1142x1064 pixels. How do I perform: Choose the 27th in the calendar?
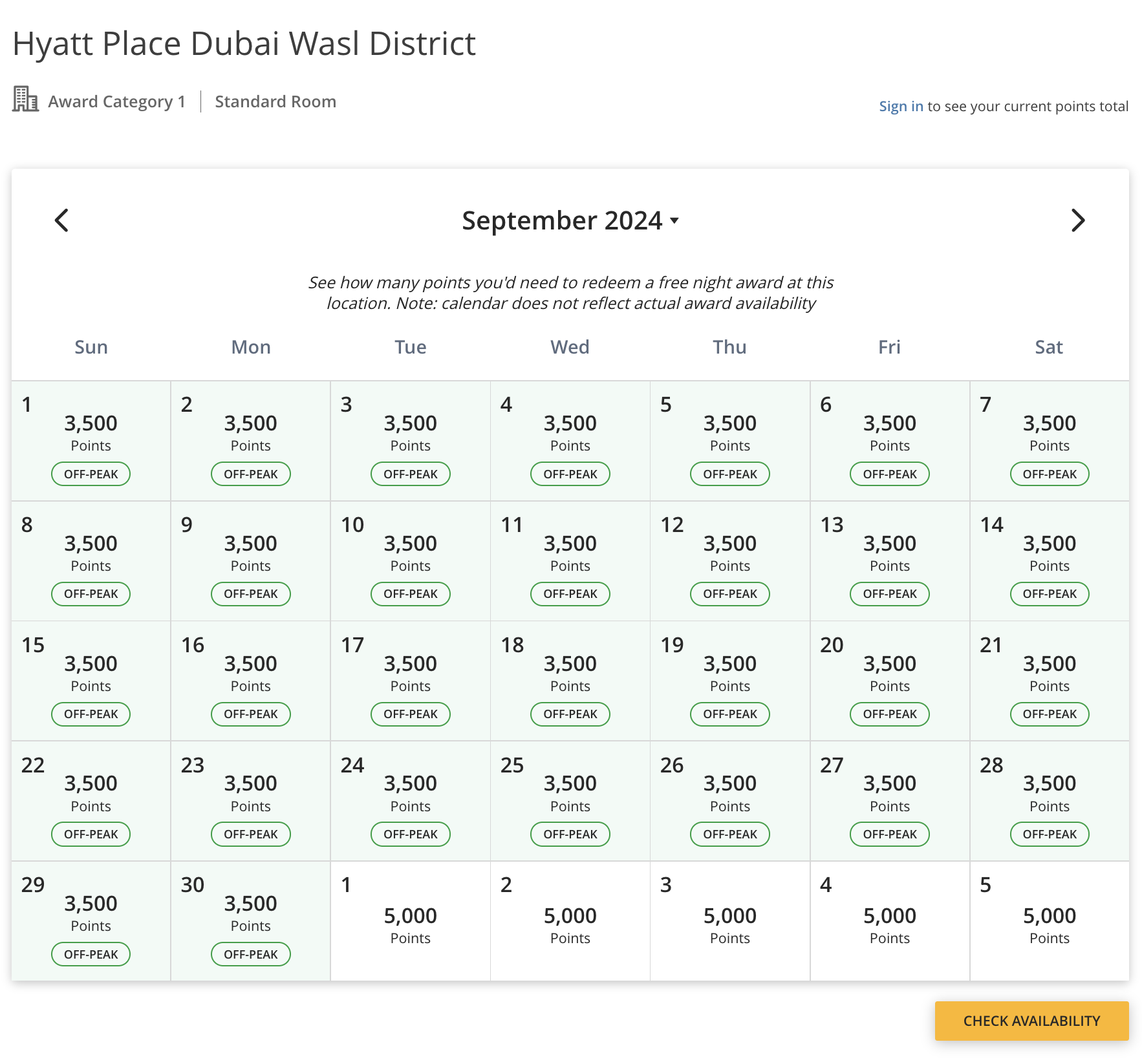click(x=890, y=801)
